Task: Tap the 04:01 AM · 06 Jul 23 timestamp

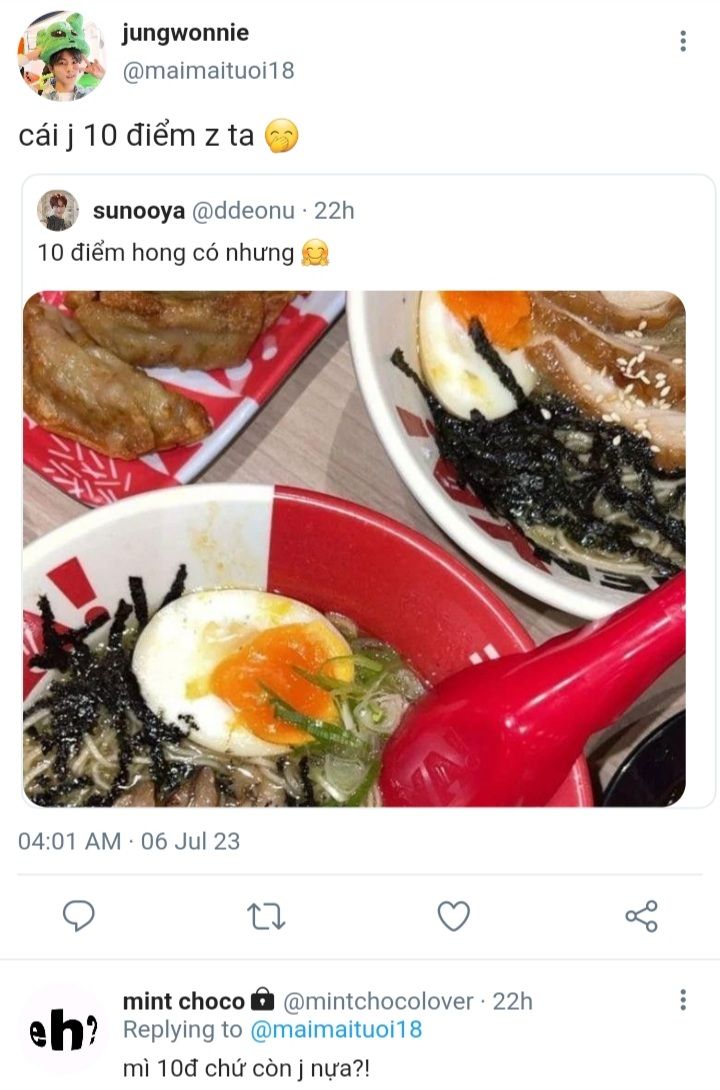Action: 129,841
